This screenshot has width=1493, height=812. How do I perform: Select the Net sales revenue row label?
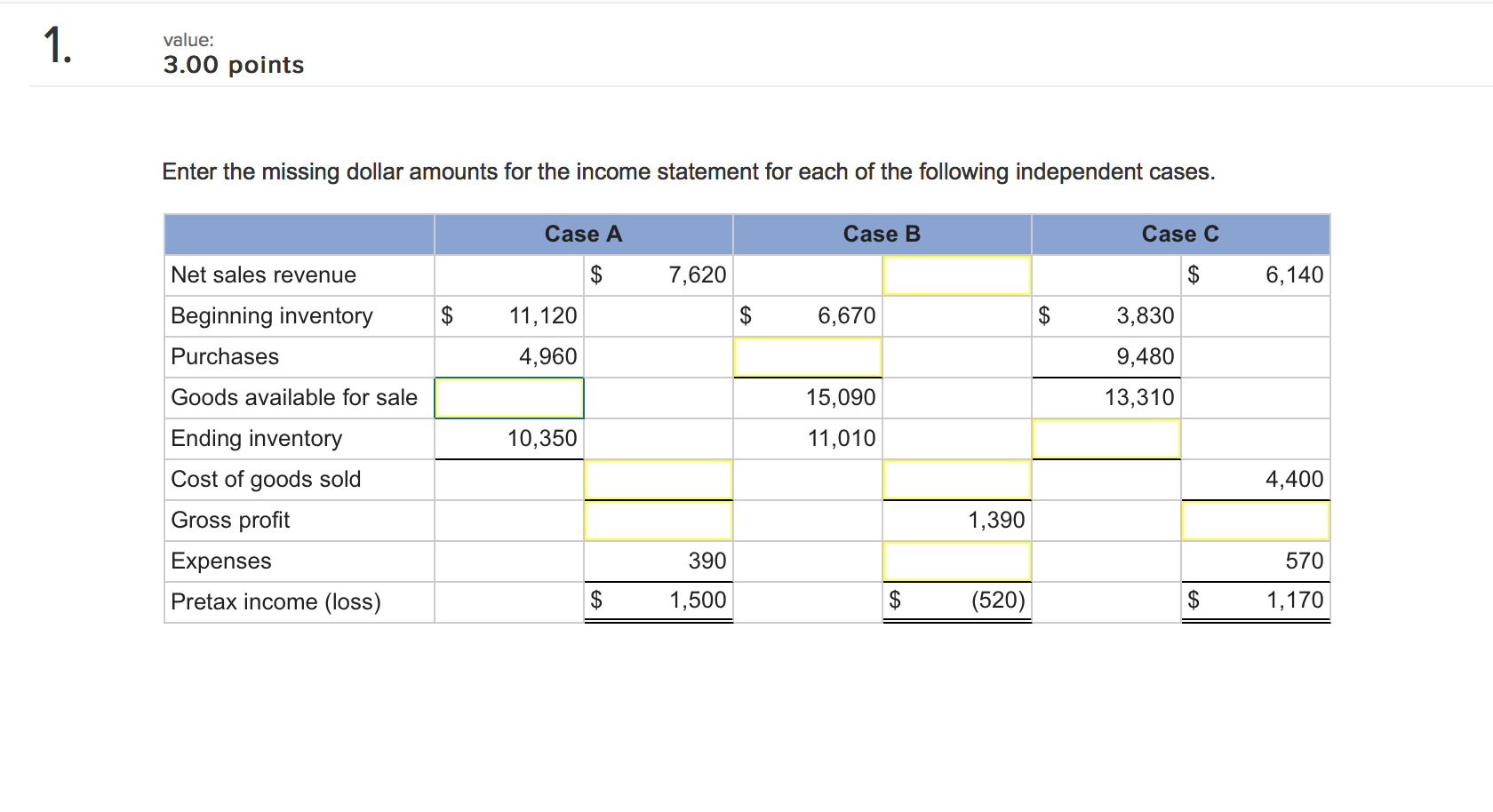[263, 275]
